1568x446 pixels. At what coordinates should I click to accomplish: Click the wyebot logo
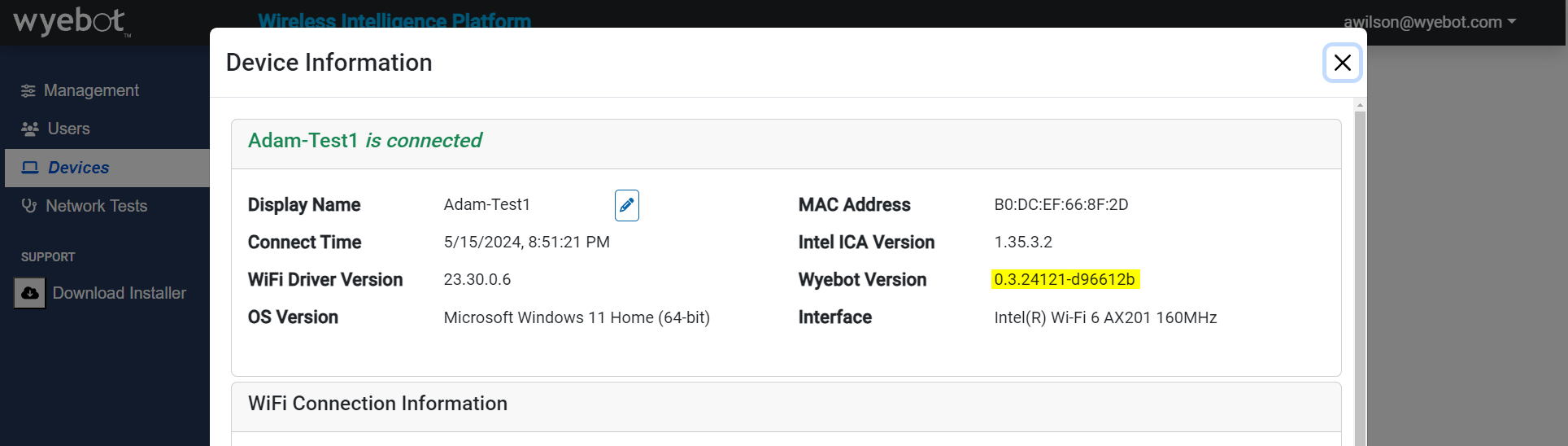(x=71, y=22)
